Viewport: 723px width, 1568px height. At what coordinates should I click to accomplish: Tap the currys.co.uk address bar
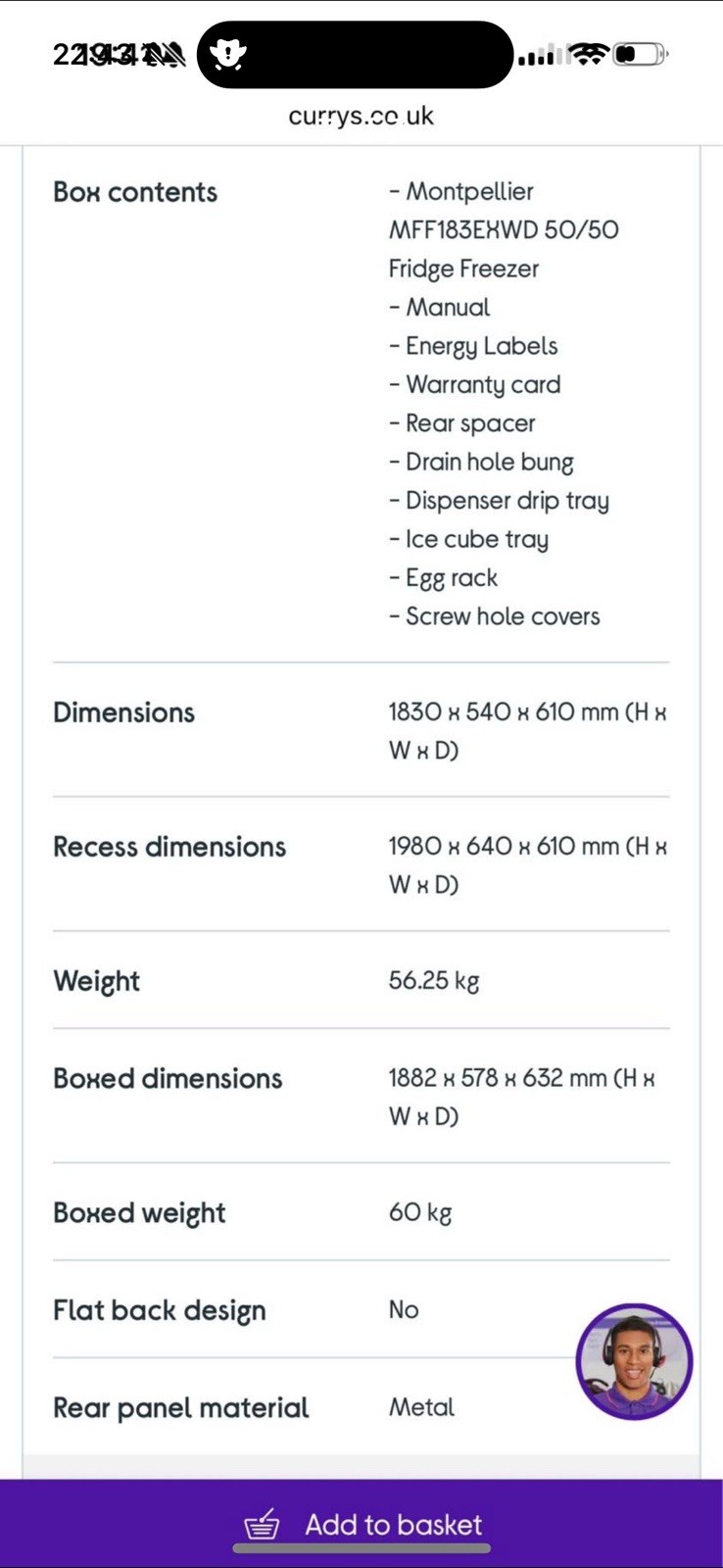click(x=361, y=116)
